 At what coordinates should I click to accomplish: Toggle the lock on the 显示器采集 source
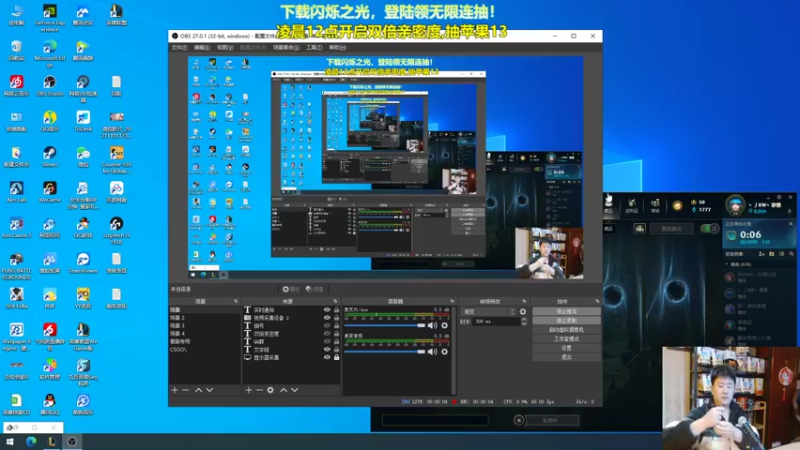(336, 357)
